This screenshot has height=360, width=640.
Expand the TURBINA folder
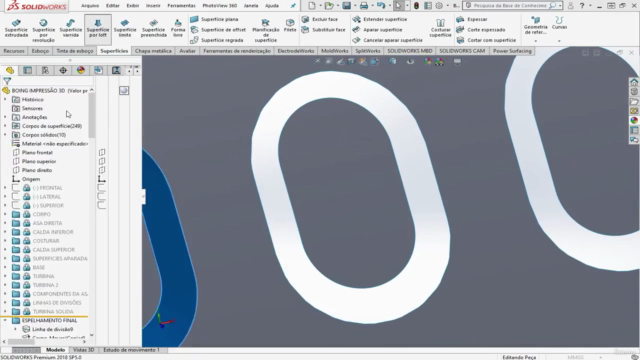click(x=5, y=276)
